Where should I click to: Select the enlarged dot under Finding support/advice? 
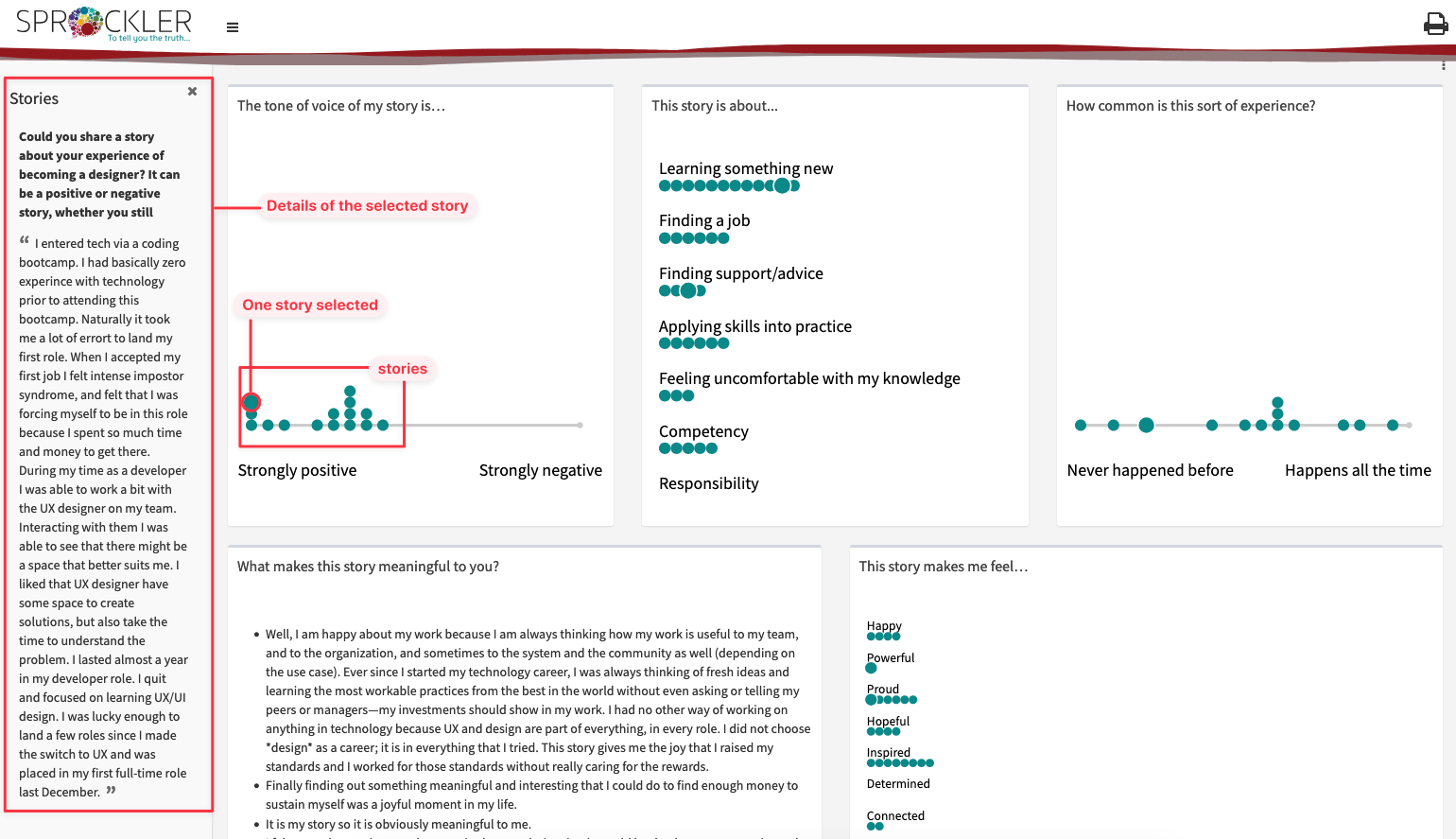[x=688, y=291]
